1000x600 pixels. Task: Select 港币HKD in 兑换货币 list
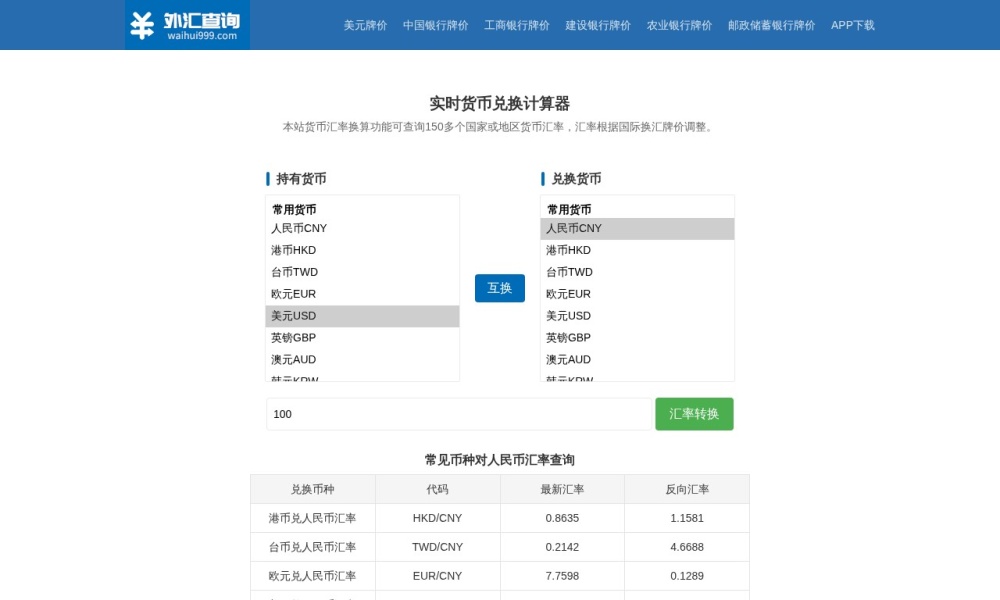pos(637,250)
